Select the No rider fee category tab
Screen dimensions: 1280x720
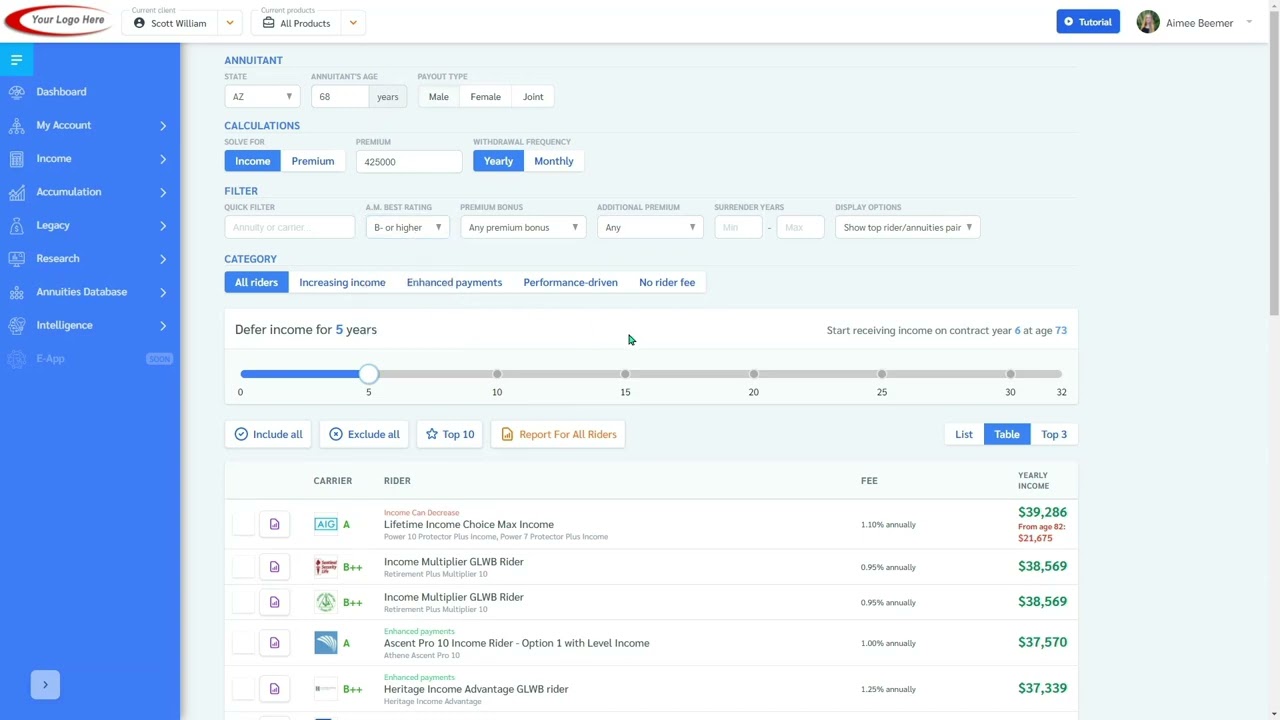point(667,282)
